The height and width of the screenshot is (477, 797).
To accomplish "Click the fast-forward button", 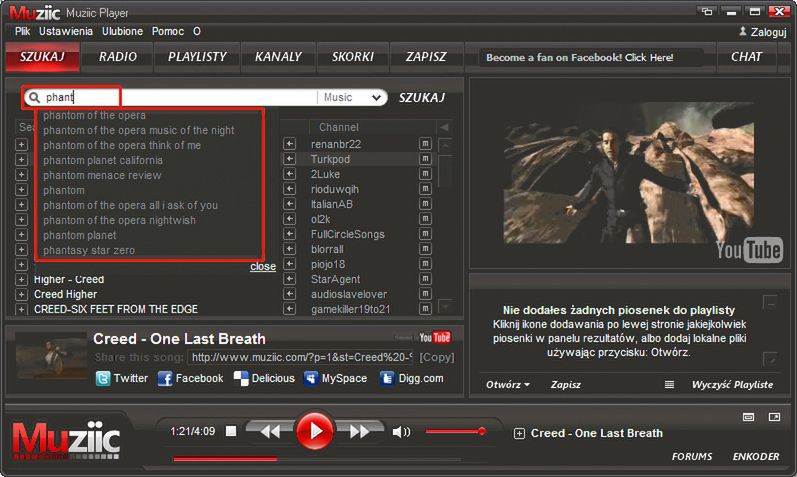I will [x=360, y=432].
